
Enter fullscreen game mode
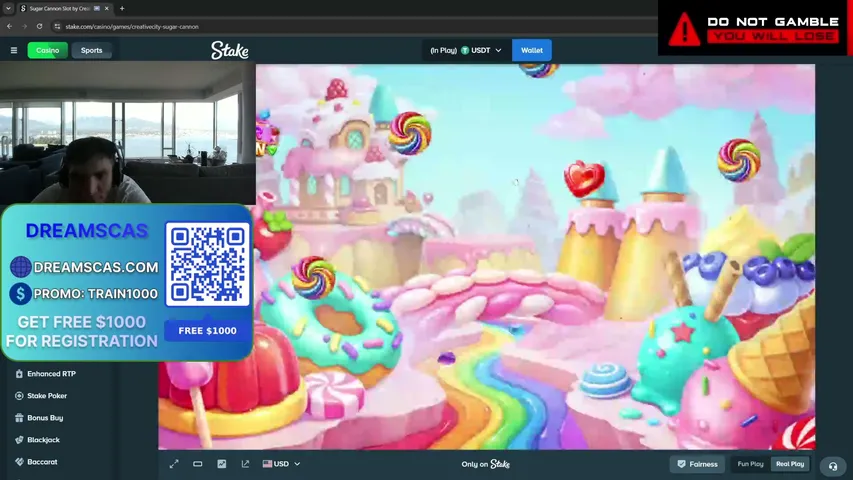pos(174,464)
